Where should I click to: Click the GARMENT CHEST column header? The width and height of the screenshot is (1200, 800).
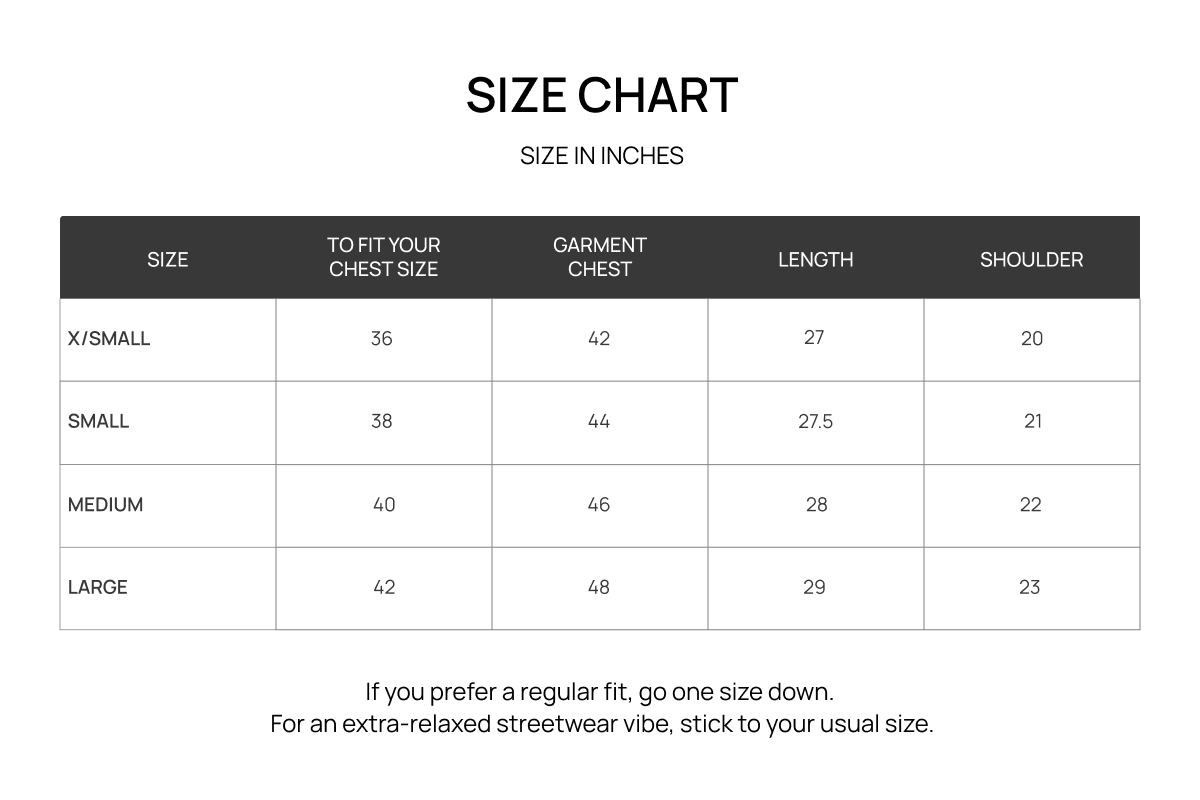(x=599, y=257)
